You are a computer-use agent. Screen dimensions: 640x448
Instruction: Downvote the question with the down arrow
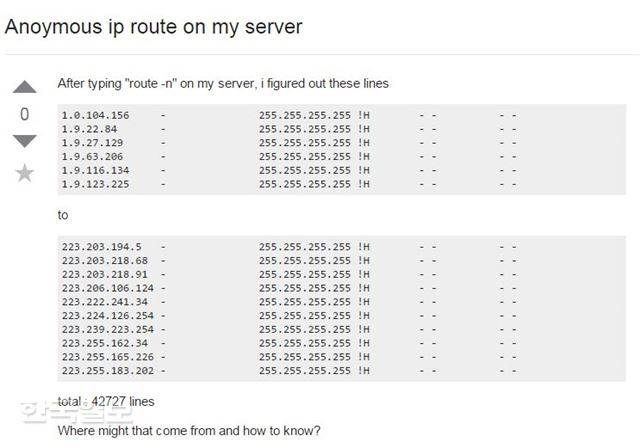coord(25,141)
